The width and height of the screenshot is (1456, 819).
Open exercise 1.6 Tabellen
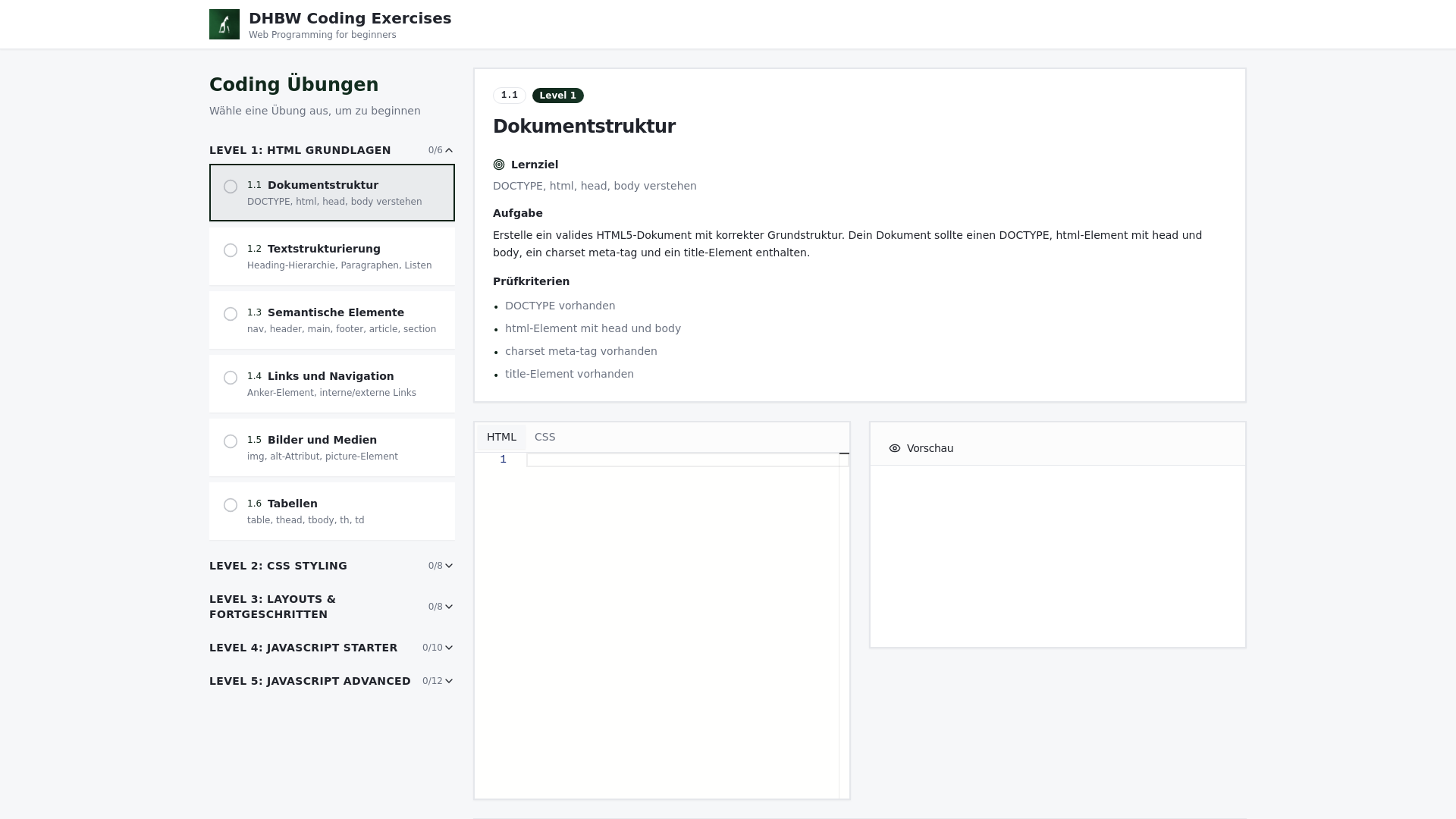pos(332,511)
